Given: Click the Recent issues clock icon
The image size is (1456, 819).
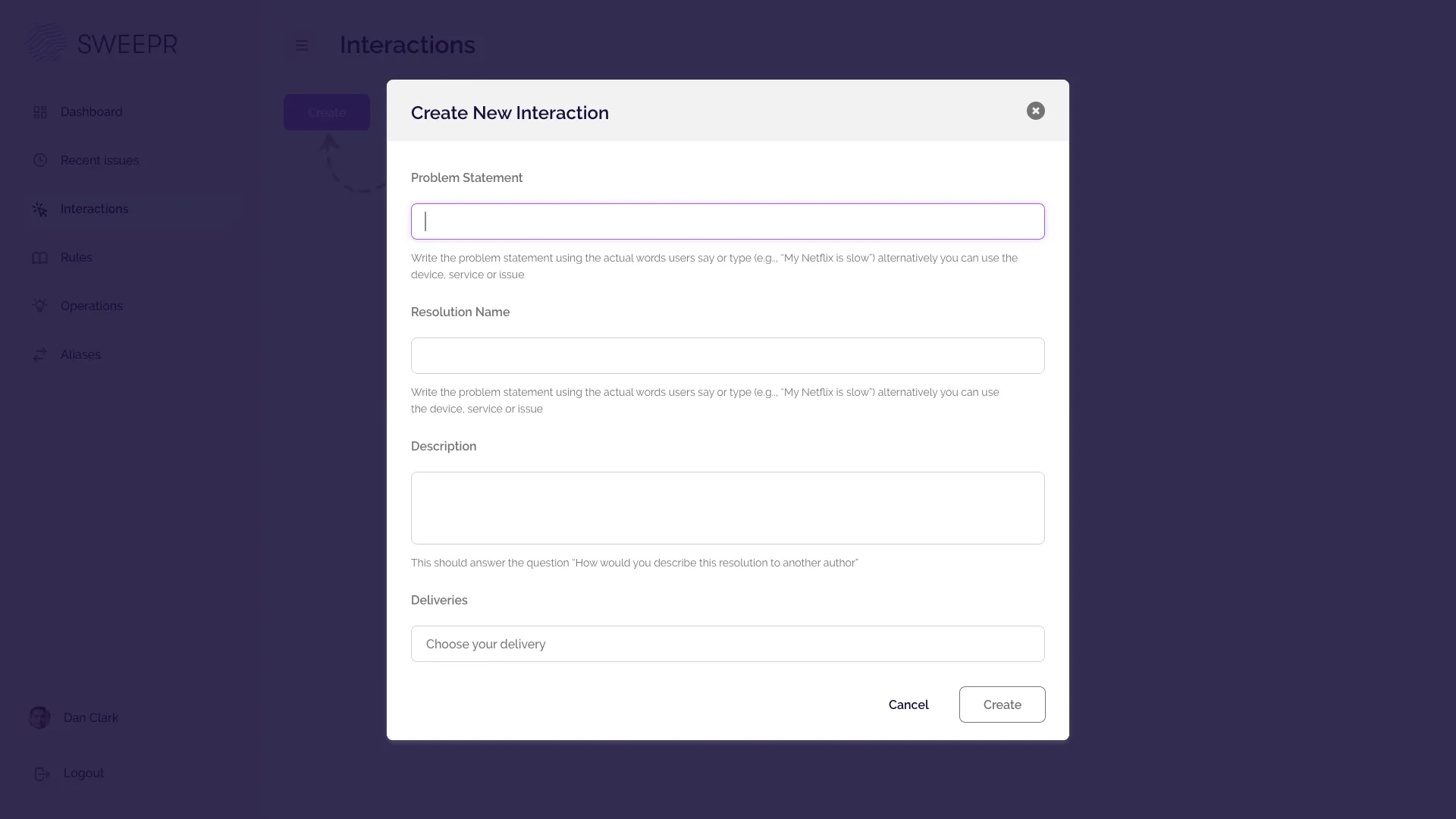Looking at the screenshot, I should [x=40, y=160].
